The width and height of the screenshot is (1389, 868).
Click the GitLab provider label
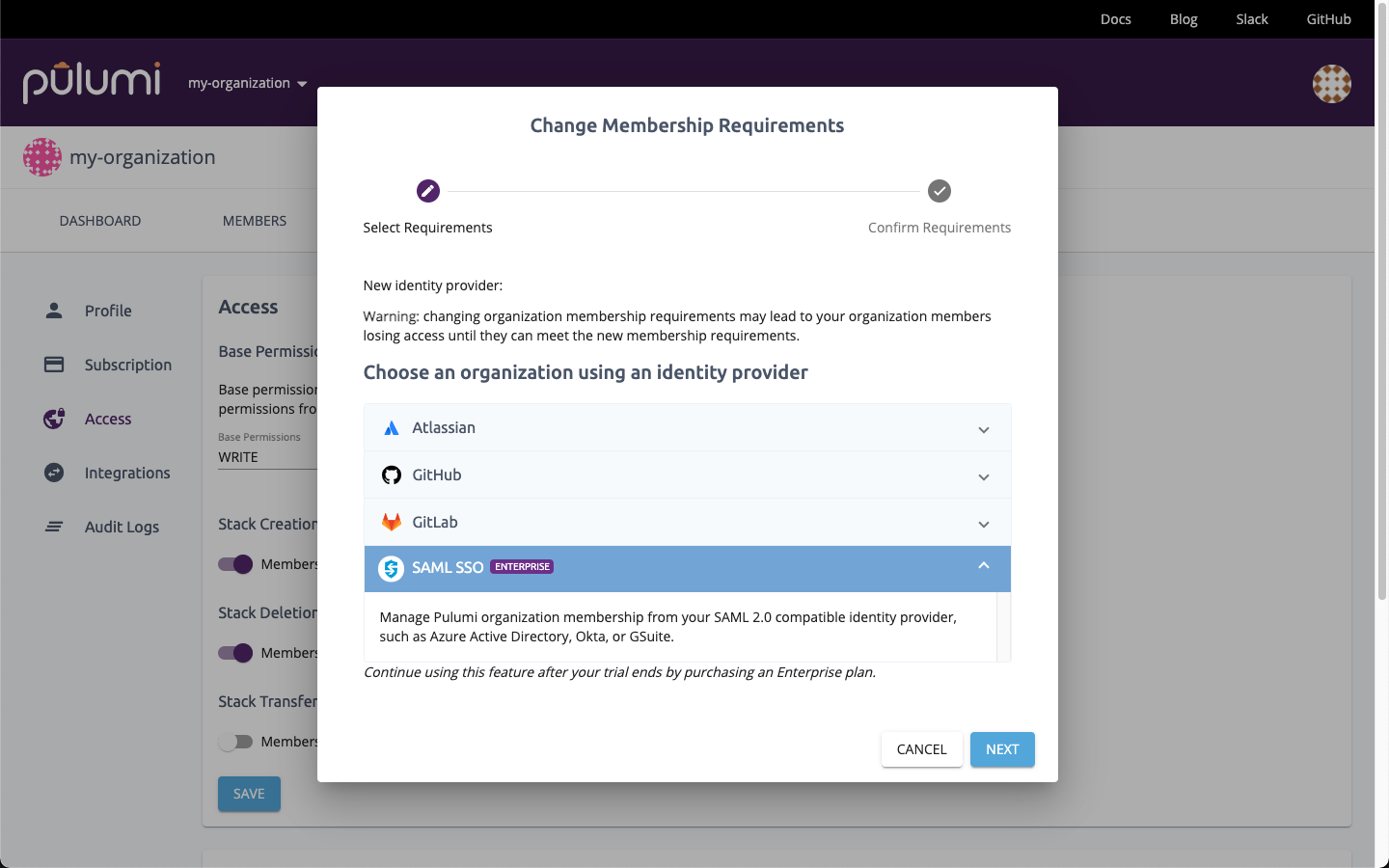tap(435, 522)
